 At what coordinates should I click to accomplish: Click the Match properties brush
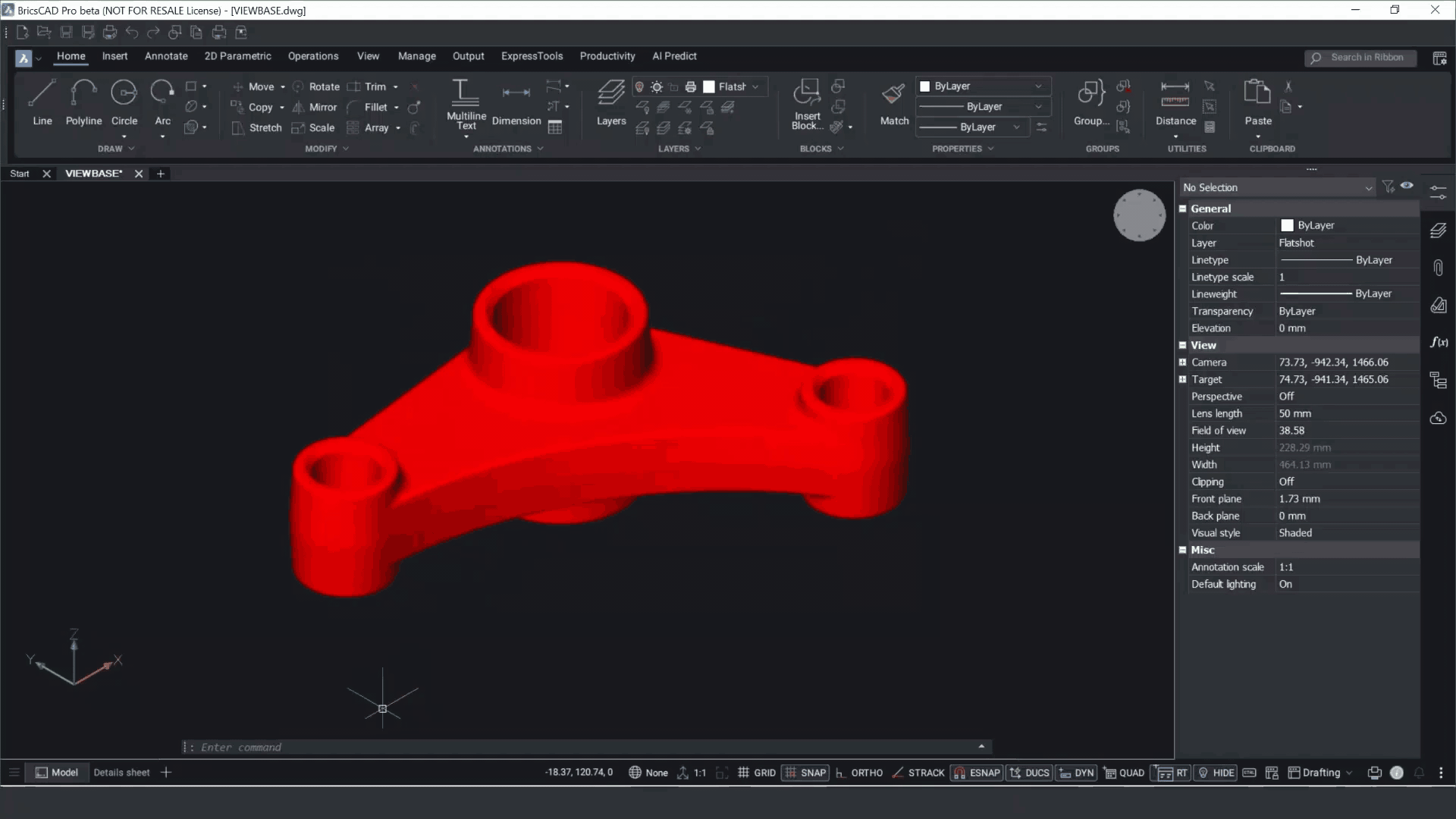(893, 94)
